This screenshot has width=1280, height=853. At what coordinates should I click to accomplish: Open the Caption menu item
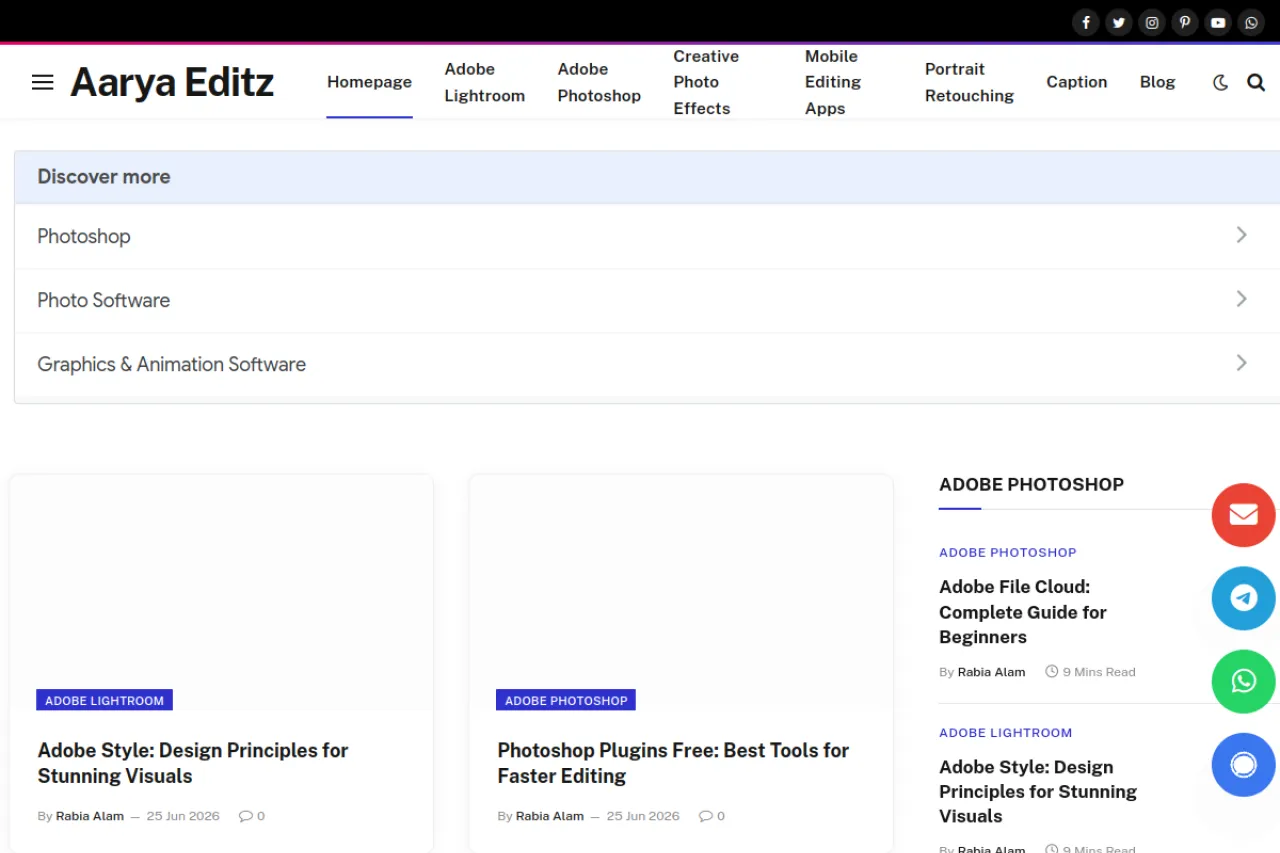1077,82
